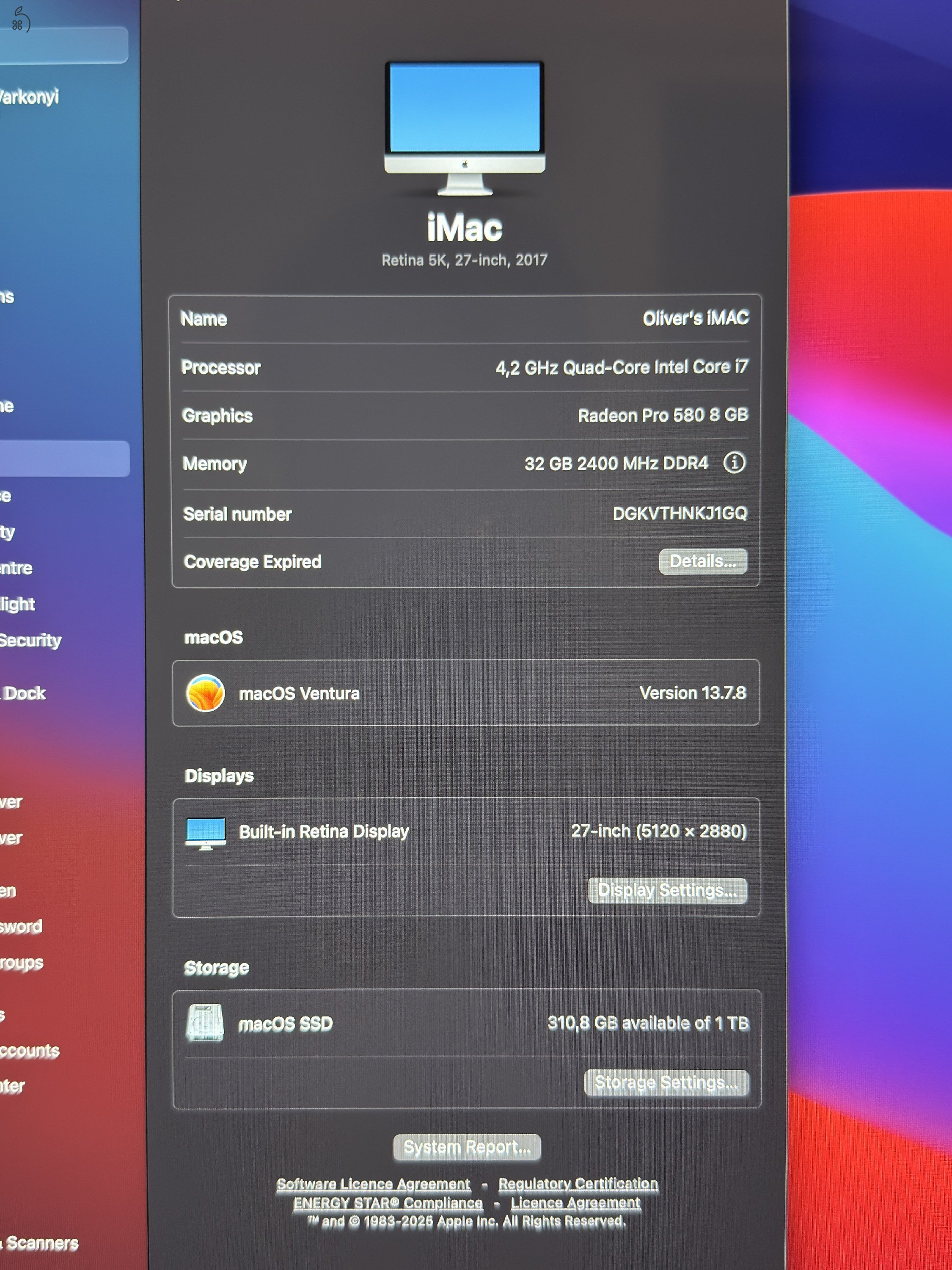952x1270 pixels.
Task: Click 310,8 GB available of 1 TB
Action: pyautogui.click(x=649, y=1022)
